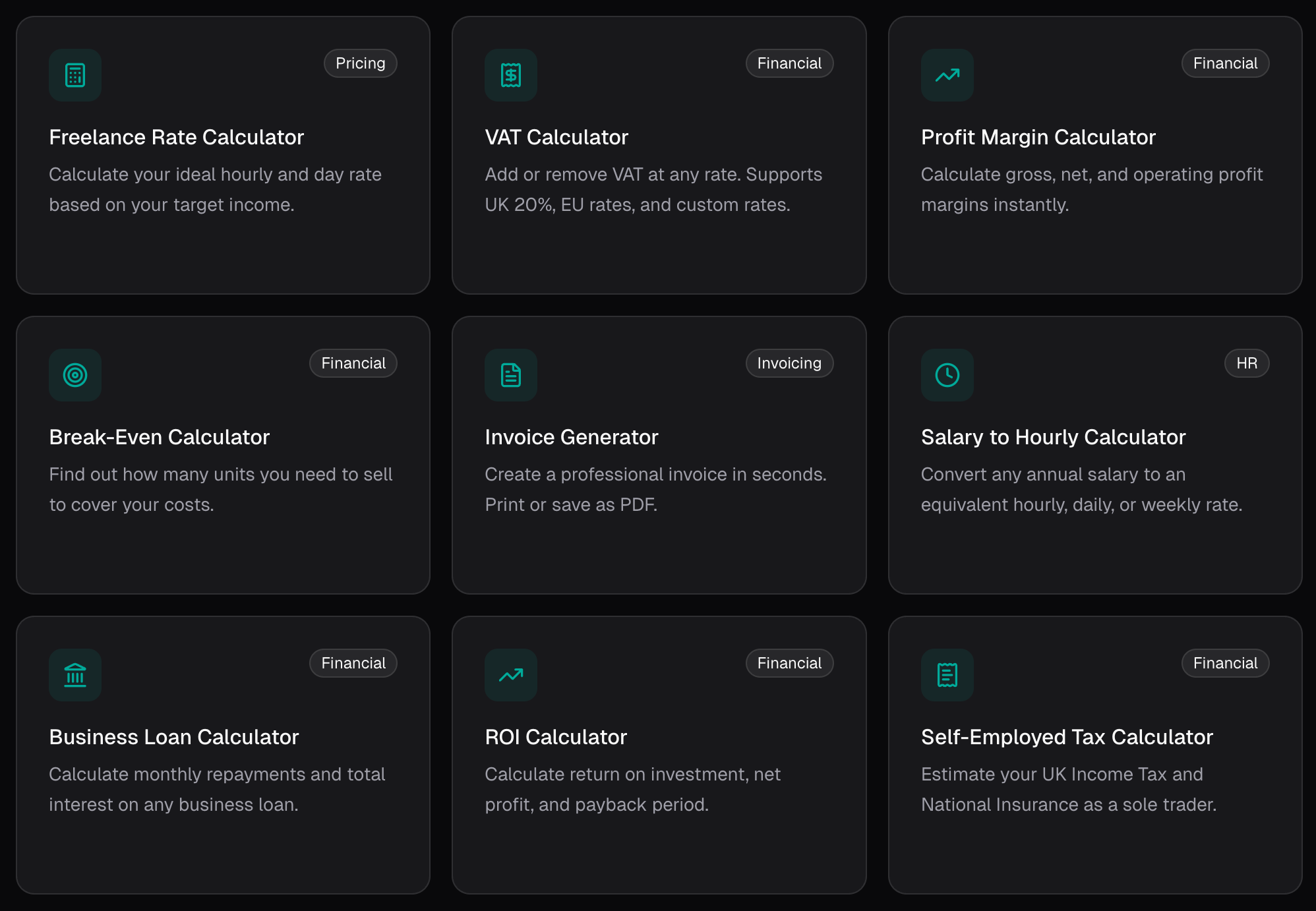Click Business Loan Calculator description text
Viewport: 1316px width, 911px height.
217,789
